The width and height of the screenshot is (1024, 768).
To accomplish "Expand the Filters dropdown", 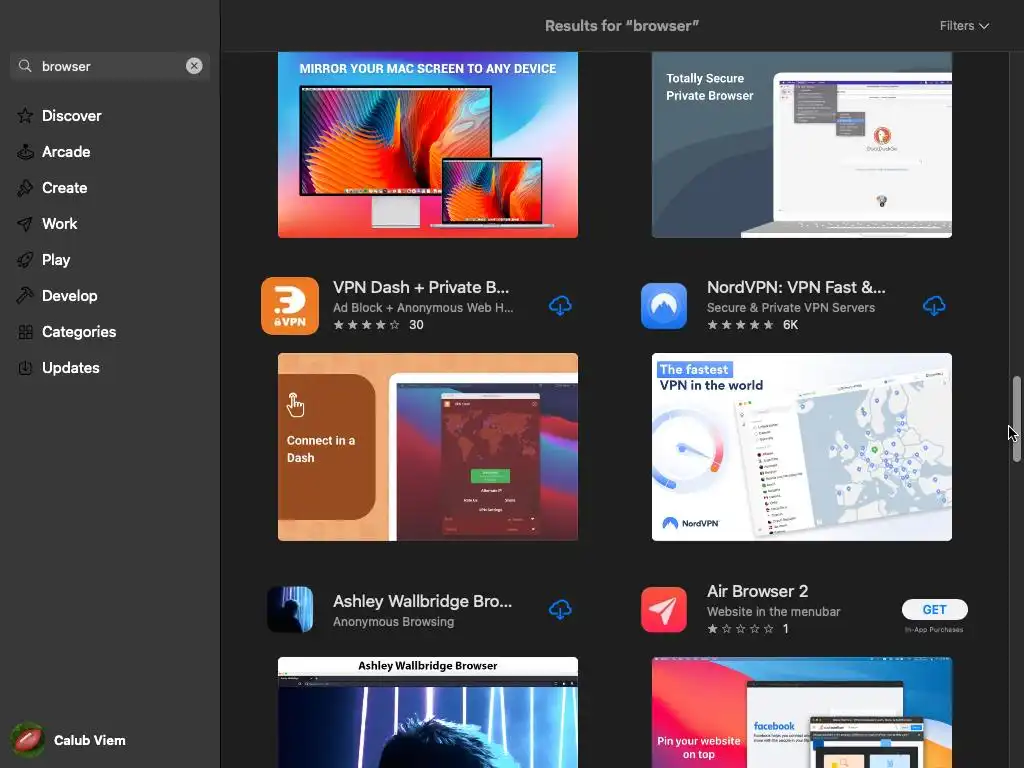I will (964, 25).
